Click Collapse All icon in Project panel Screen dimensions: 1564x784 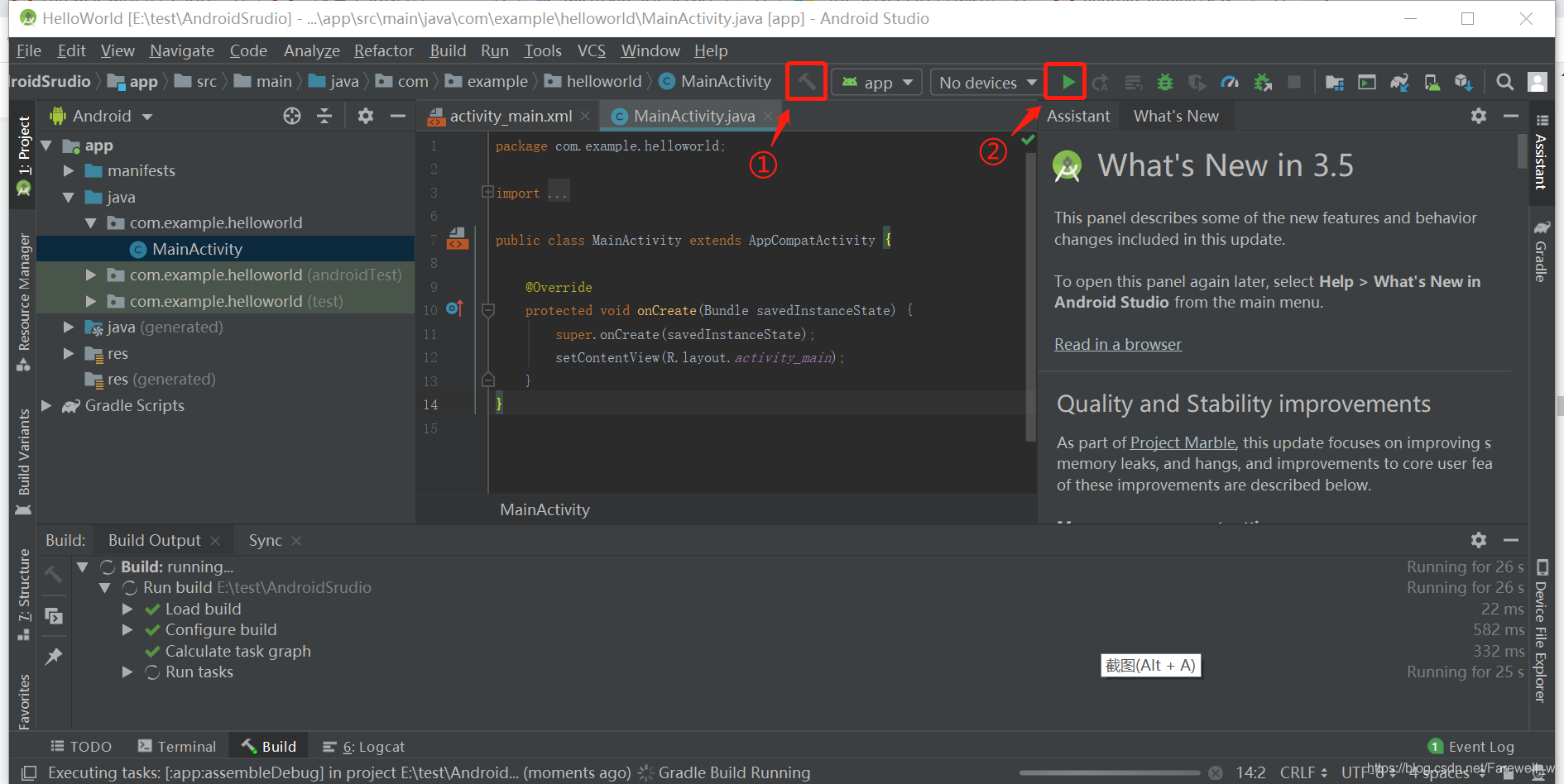click(324, 116)
